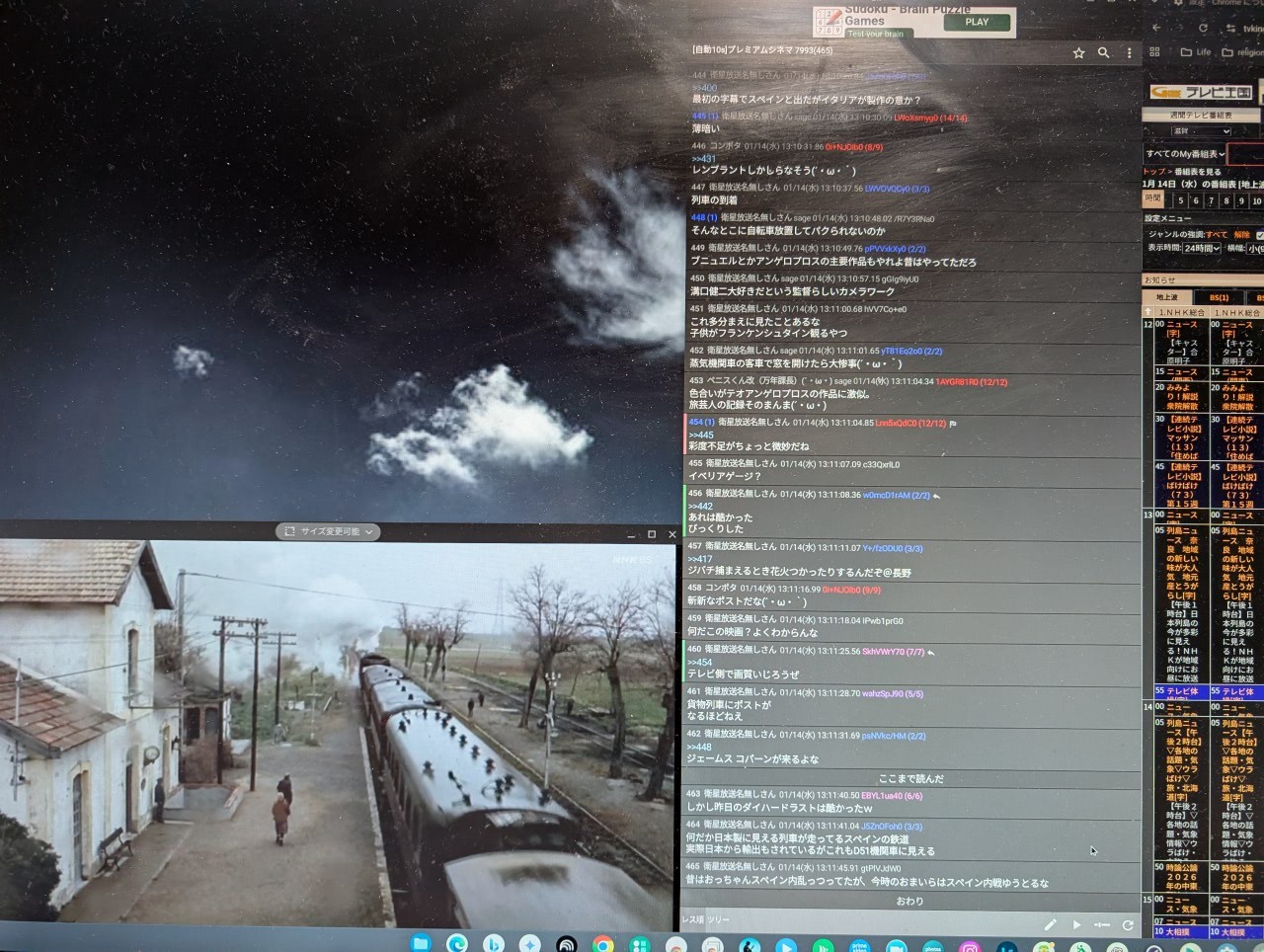Star the thread with the favorite icon
Screen dimensions: 1264x952
(1078, 53)
